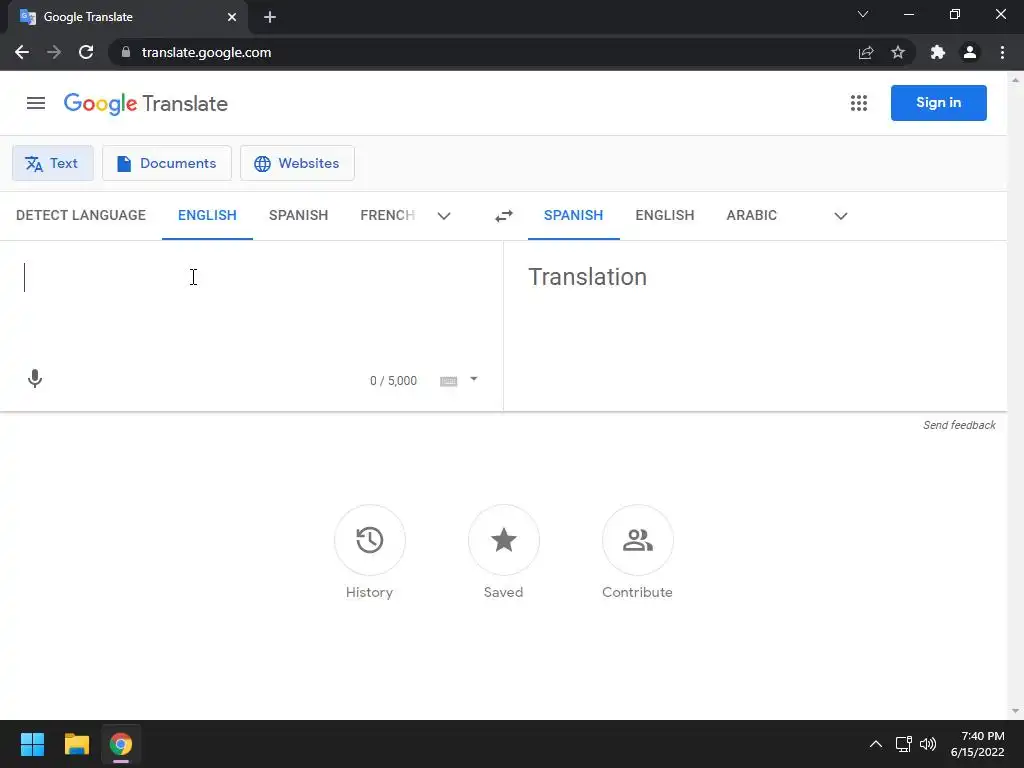
Task: Switch to Documents translation mode
Action: 167,163
